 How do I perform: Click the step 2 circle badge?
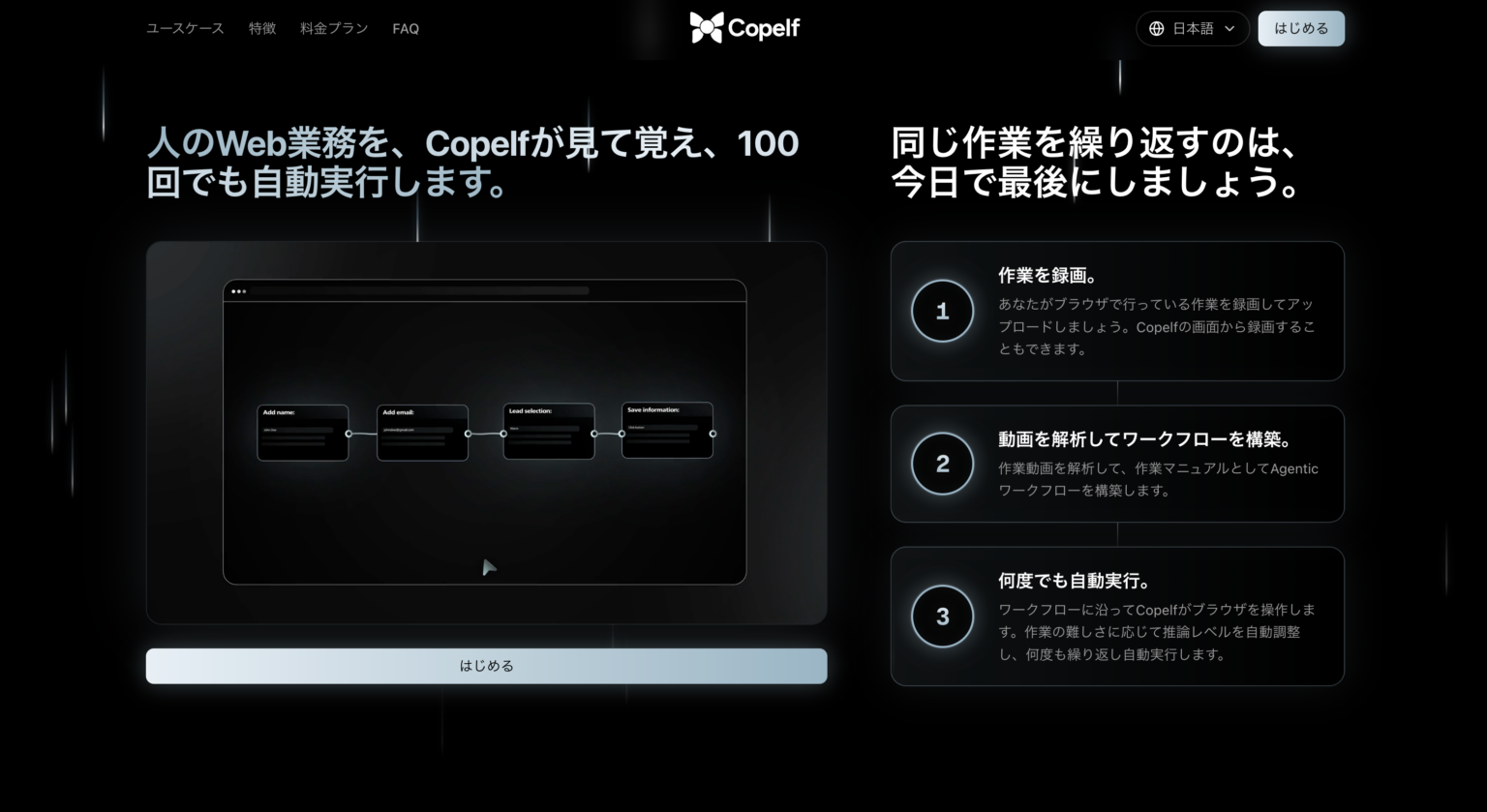tap(942, 465)
